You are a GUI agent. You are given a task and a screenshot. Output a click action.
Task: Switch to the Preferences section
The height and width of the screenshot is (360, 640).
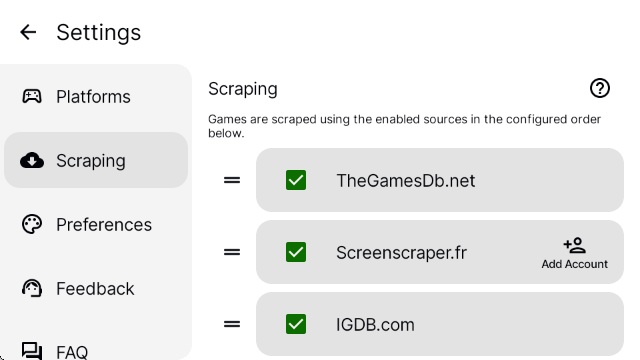[96, 224]
